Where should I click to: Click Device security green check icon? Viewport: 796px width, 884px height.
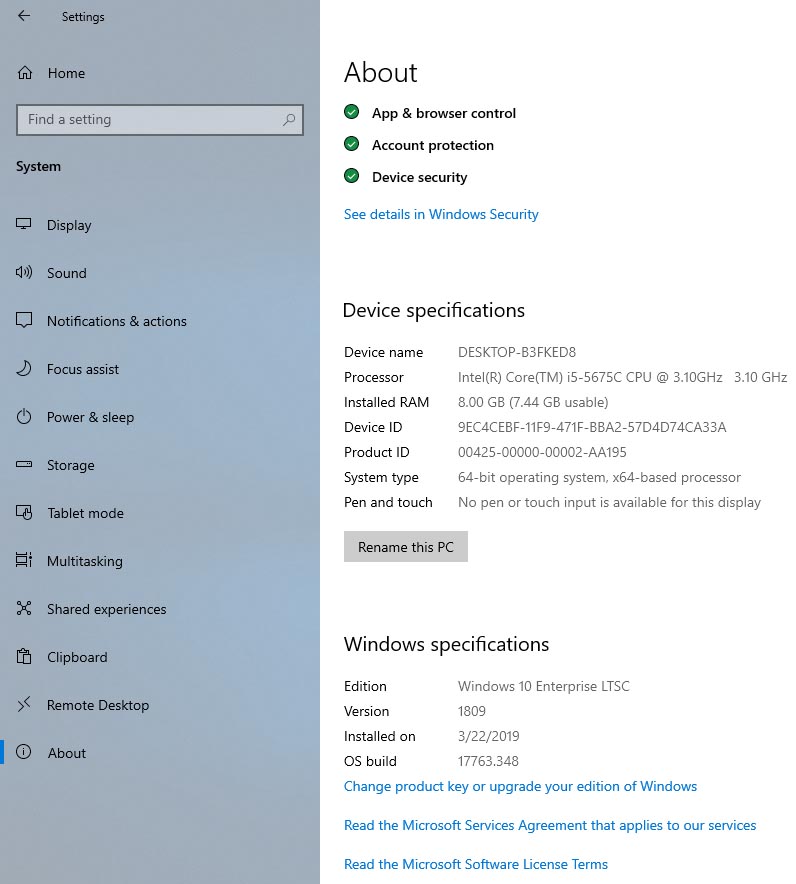click(351, 176)
